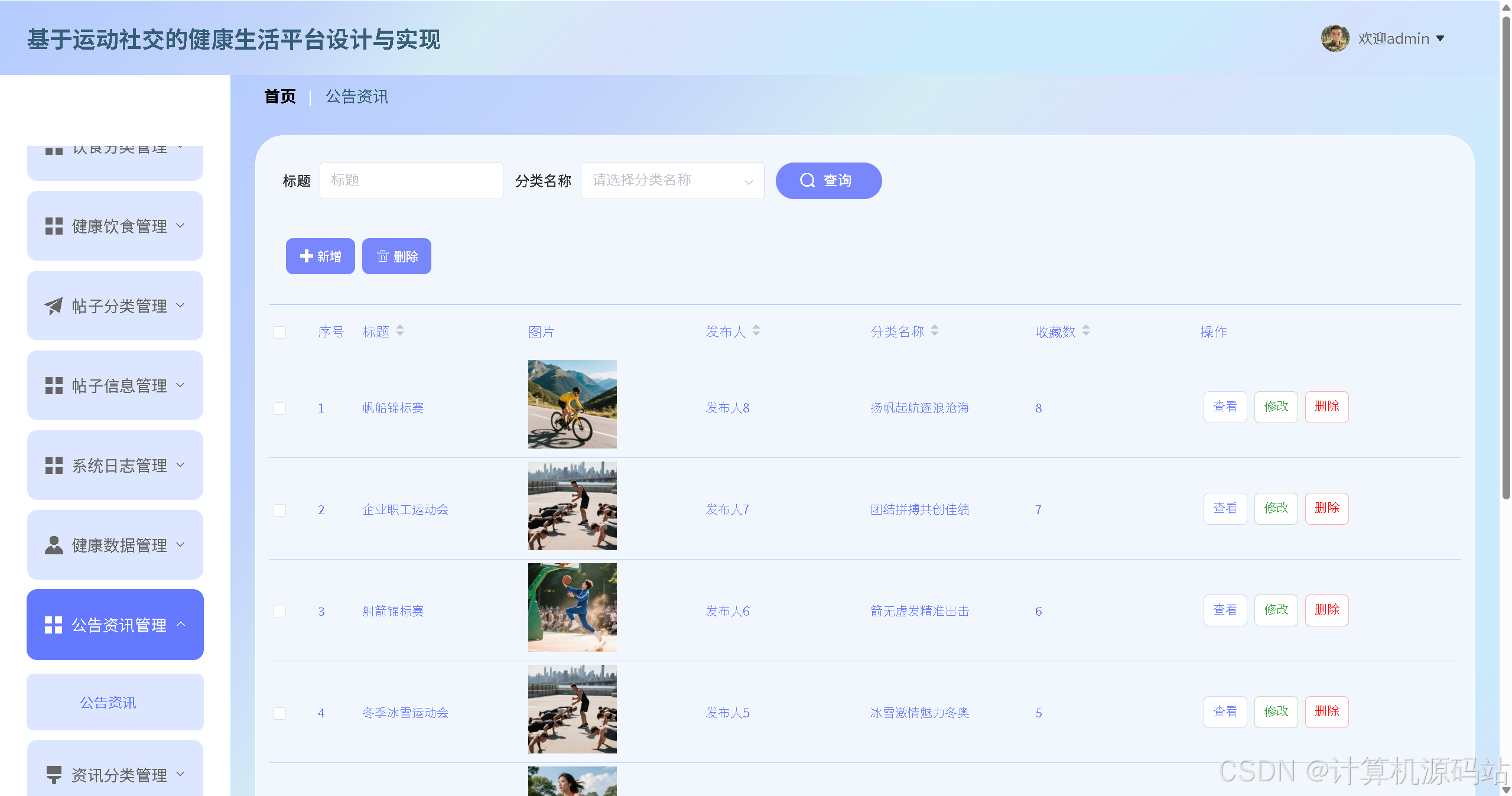
Task: Click the 冰雪激情魅力冬奥 category cell
Action: point(919,713)
